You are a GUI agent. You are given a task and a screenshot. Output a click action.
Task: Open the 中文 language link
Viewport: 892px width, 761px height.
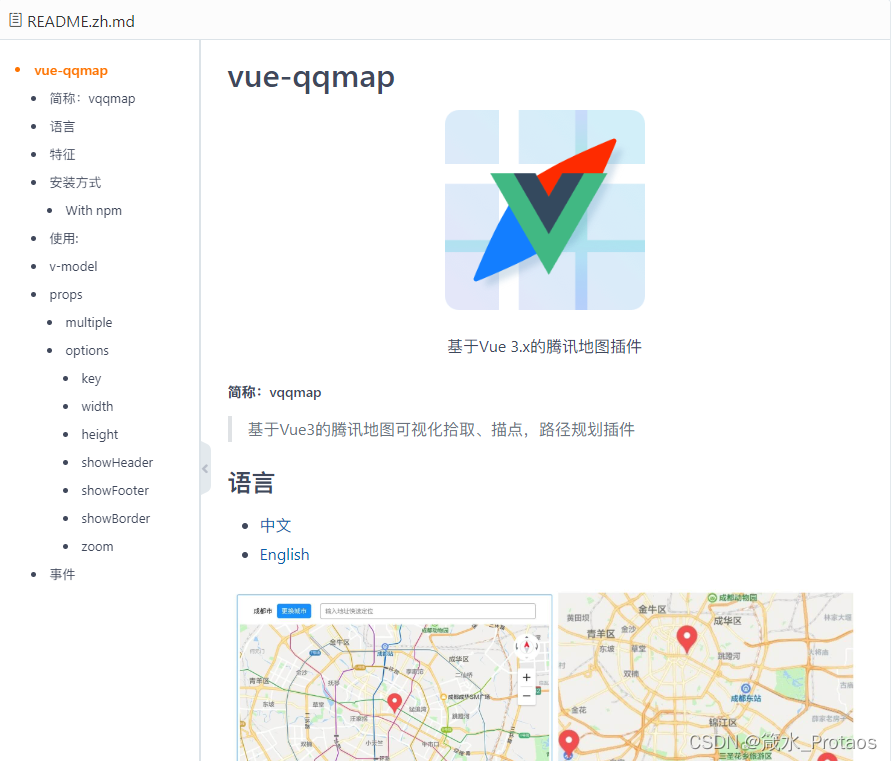276,525
